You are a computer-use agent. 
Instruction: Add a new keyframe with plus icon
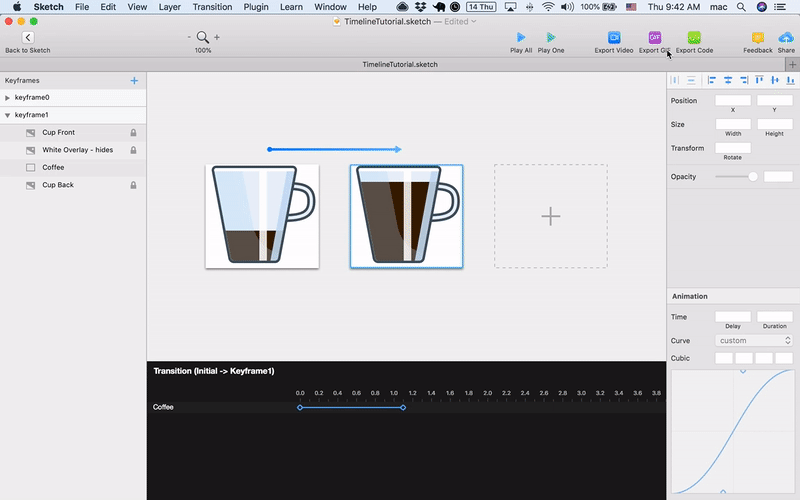pos(134,80)
